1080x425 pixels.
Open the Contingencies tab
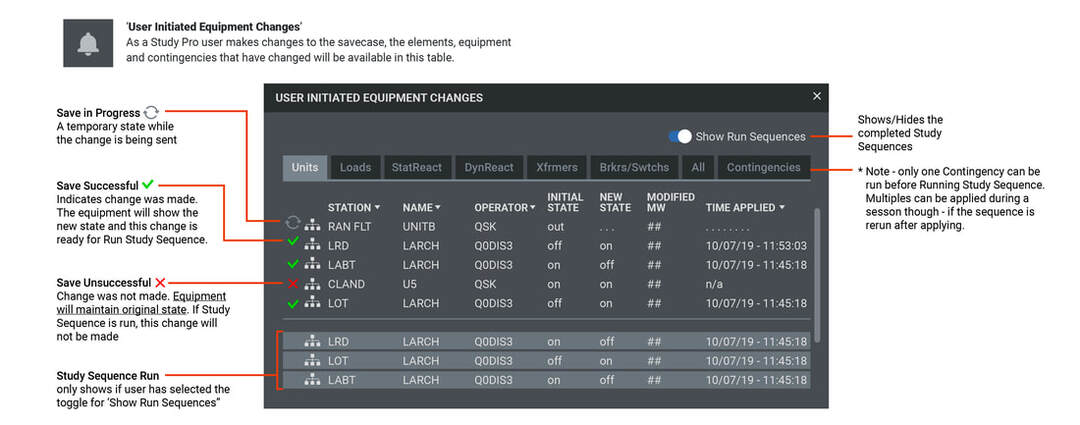[x=764, y=168]
